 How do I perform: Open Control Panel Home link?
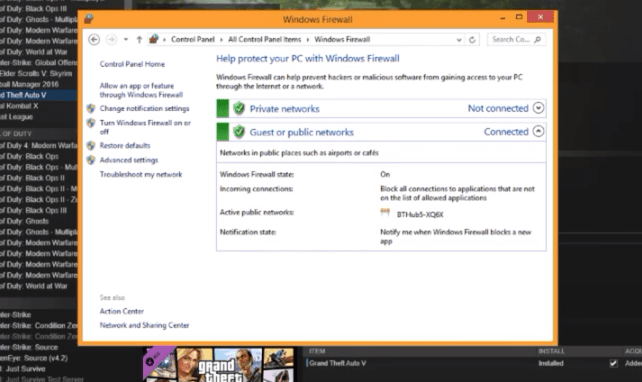pyautogui.click(x=132, y=64)
